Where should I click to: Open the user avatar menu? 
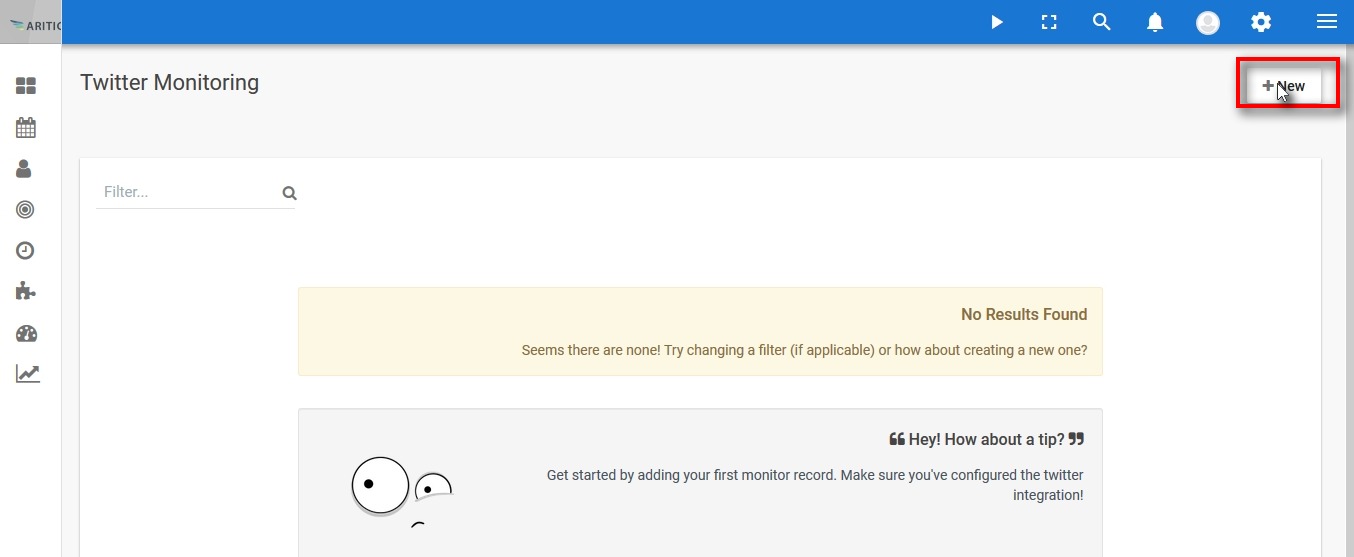point(1208,22)
